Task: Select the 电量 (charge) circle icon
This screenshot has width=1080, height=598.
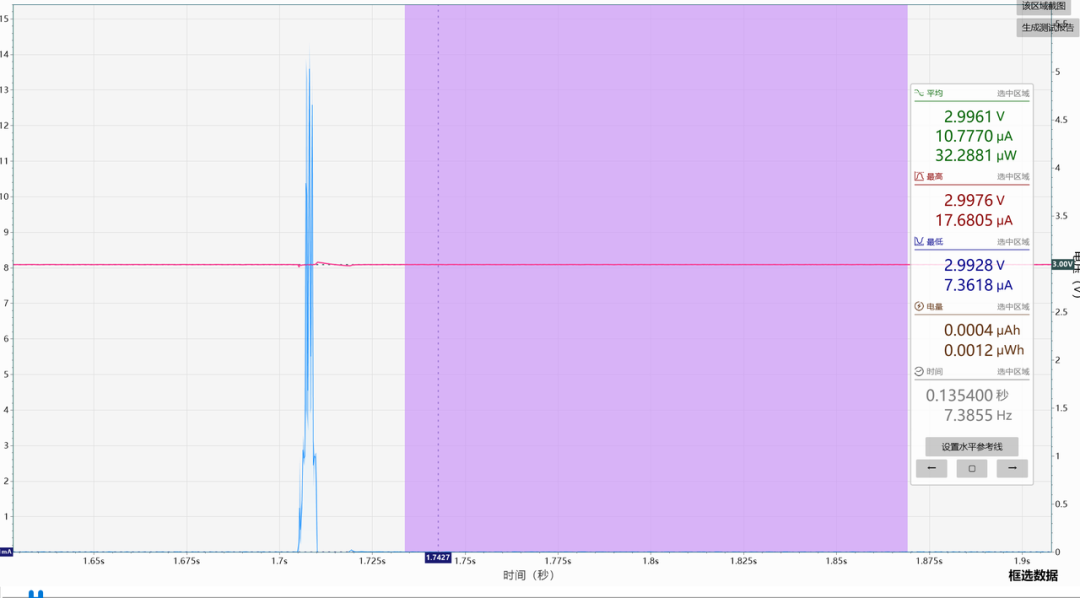Action: point(920,306)
